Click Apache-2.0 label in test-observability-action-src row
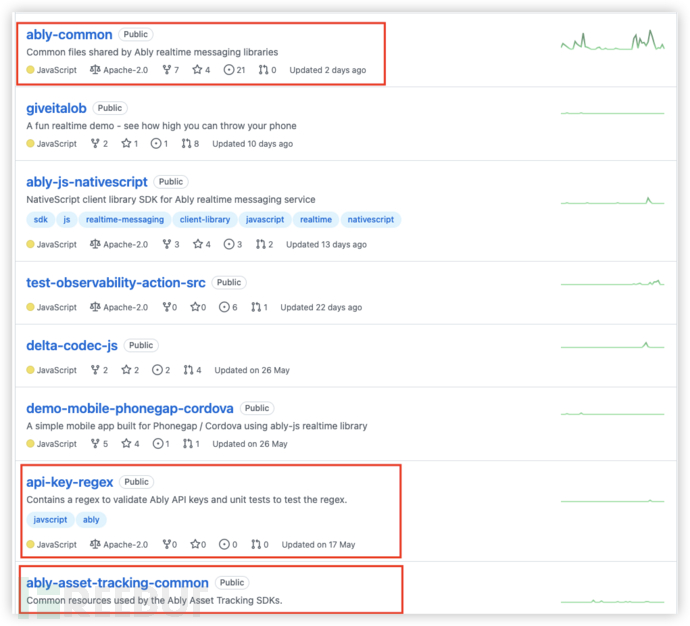This screenshot has height=626, width=690. point(126,308)
